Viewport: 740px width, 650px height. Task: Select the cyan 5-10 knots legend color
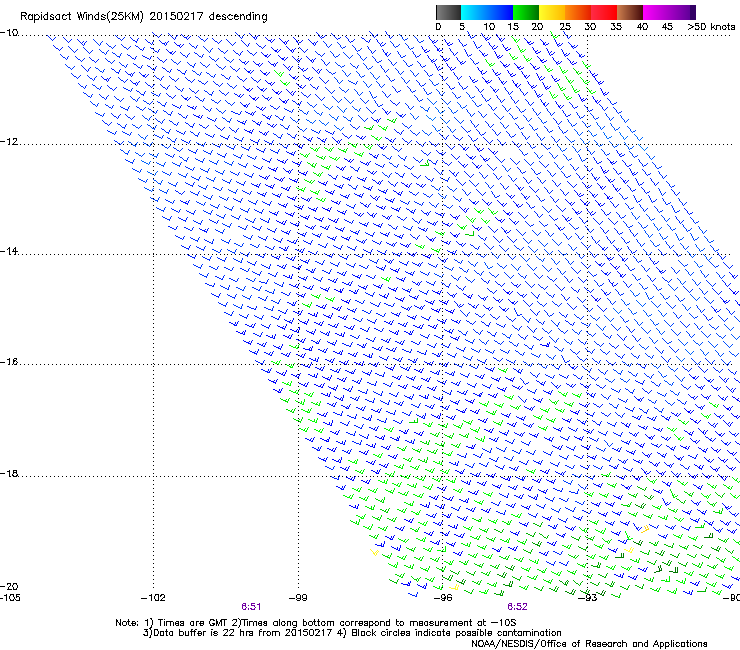point(474,12)
